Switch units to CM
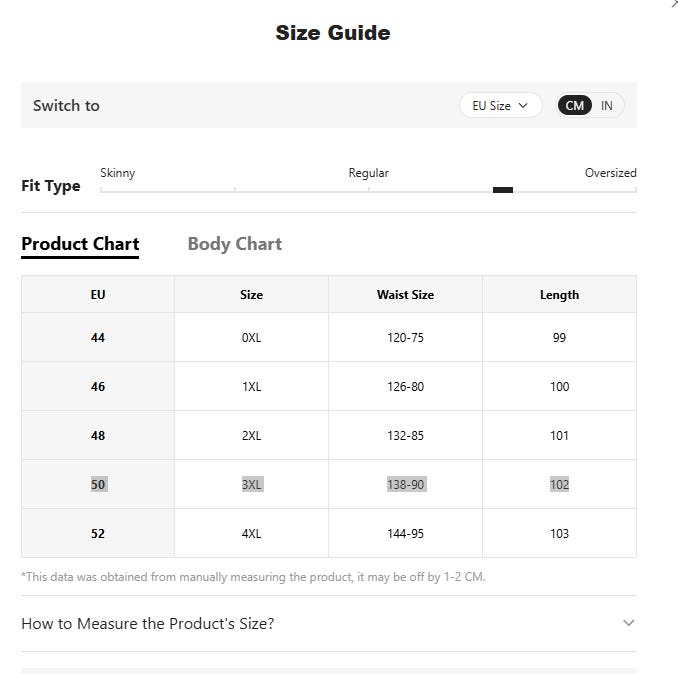The height and width of the screenshot is (674, 678). (x=575, y=105)
